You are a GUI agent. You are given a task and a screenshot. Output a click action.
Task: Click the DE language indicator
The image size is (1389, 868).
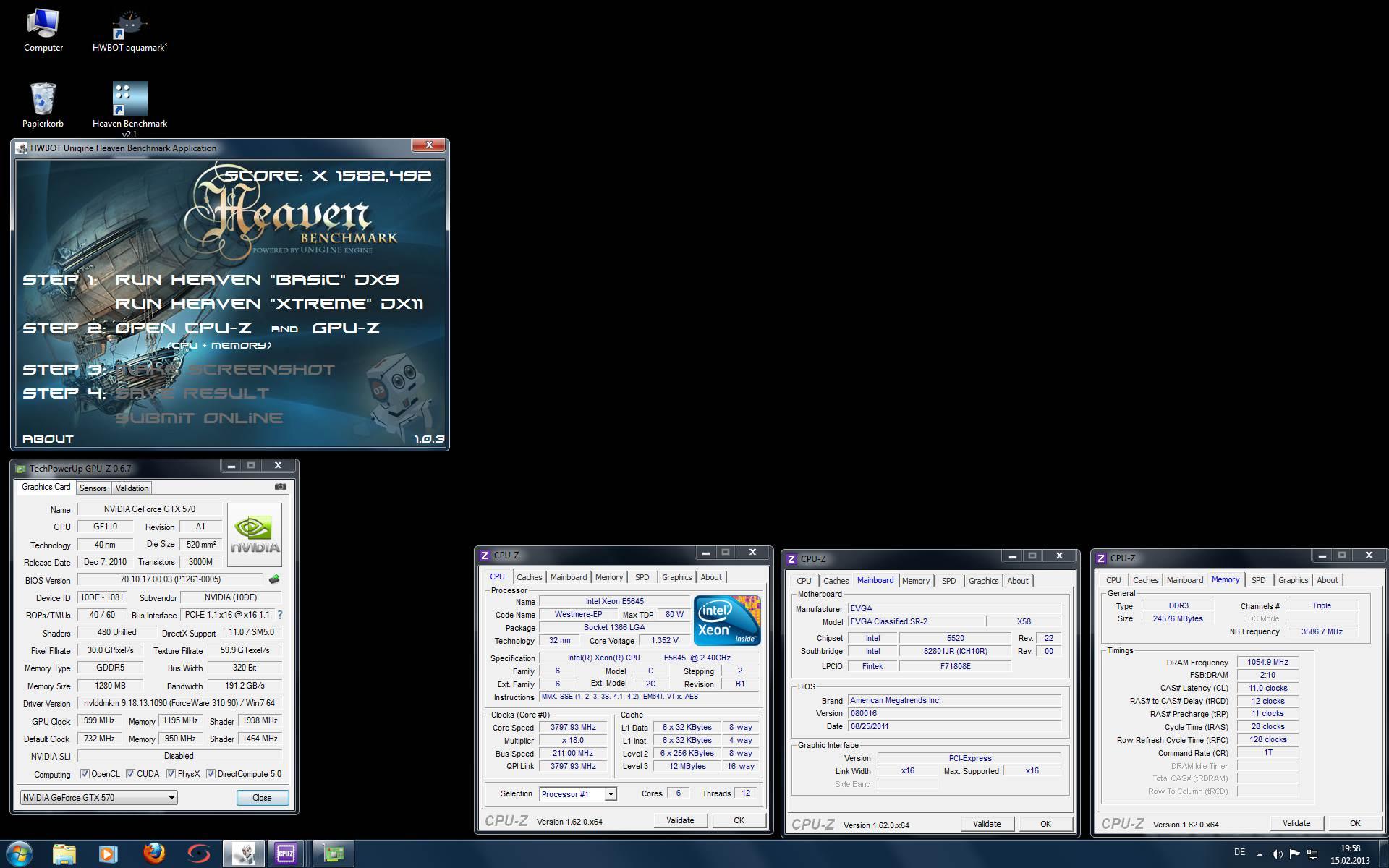(x=1239, y=852)
